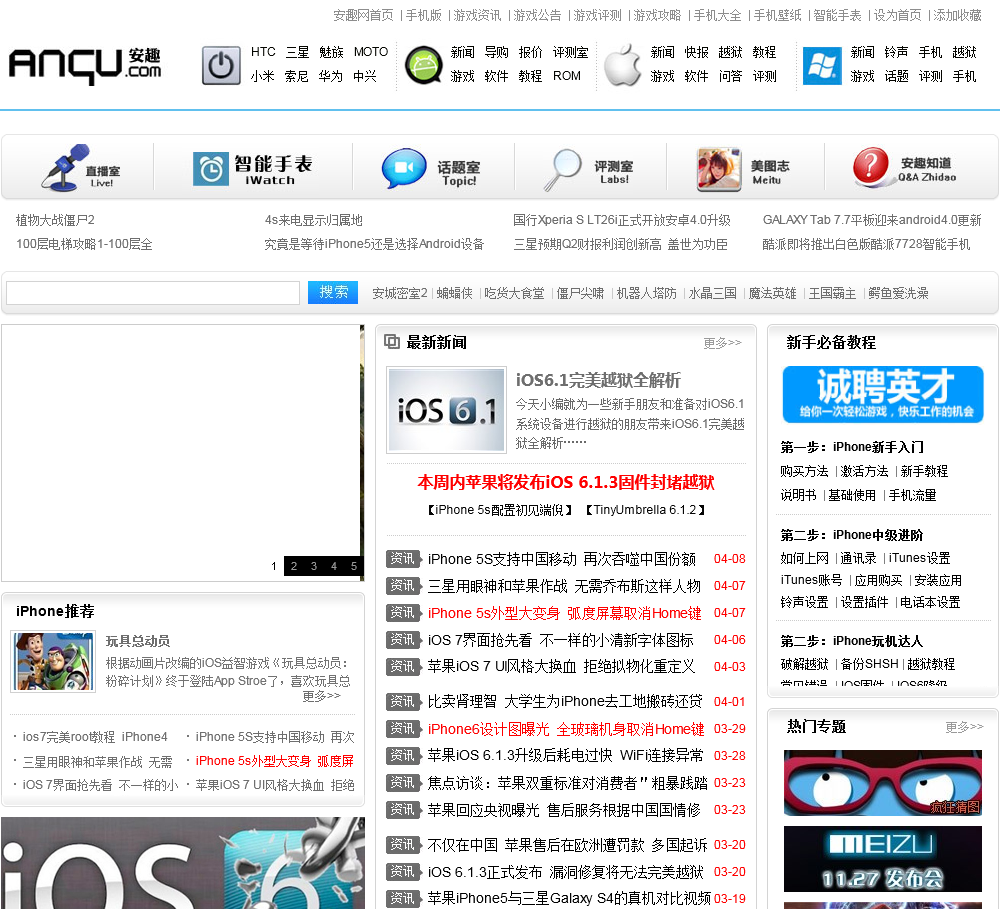Click 资讯 tag beside 不仅在中国 苹果售后
Viewport: 1000px width, 909px height.
403,845
